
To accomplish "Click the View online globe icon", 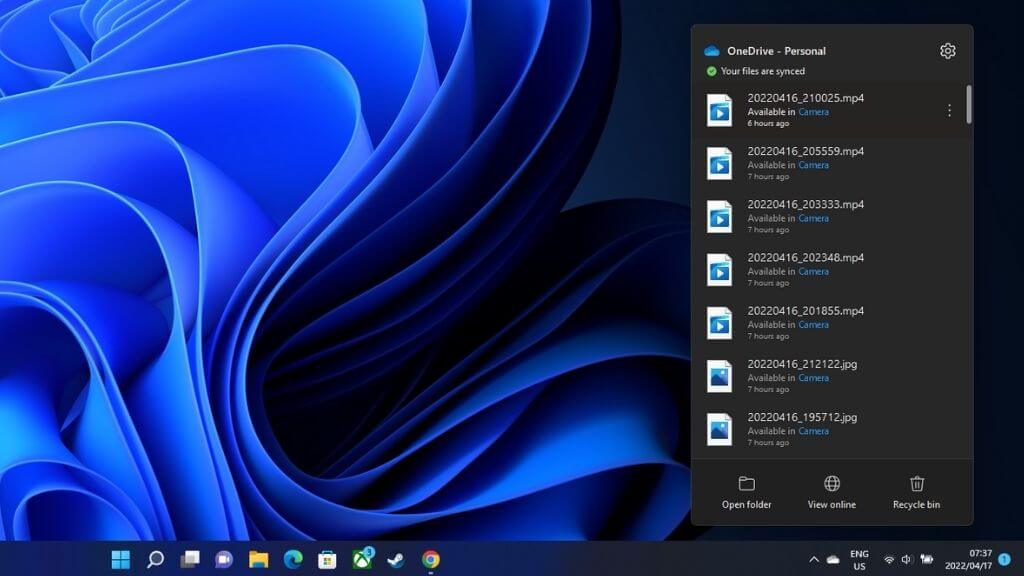I will click(x=831, y=484).
